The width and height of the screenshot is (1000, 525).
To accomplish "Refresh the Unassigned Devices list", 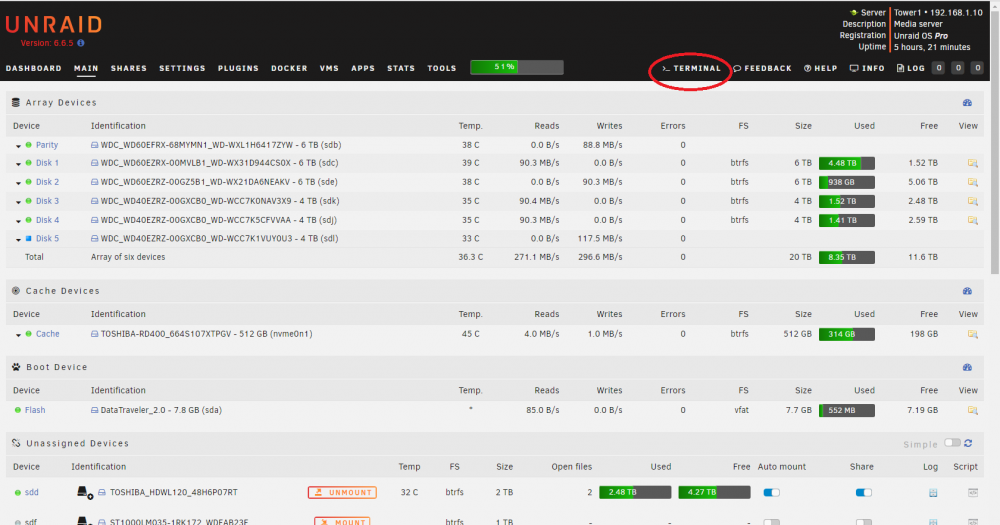I will 968,443.
